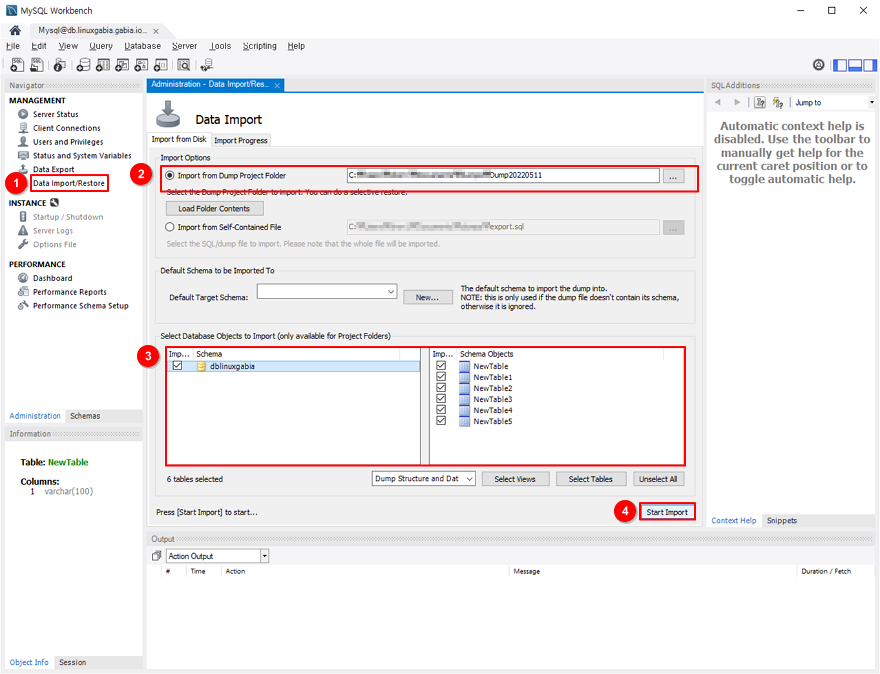Click the dump project folder path field
This screenshot has height=674, width=880.
503,175
